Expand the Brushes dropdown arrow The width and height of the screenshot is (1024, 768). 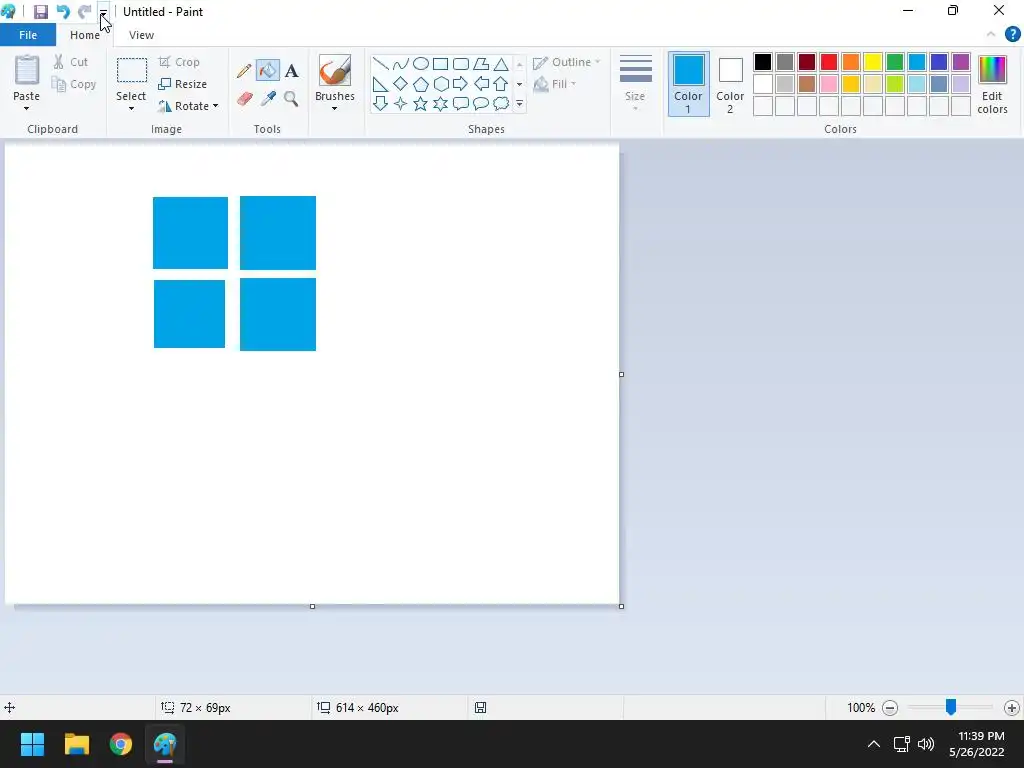[334, 108]
